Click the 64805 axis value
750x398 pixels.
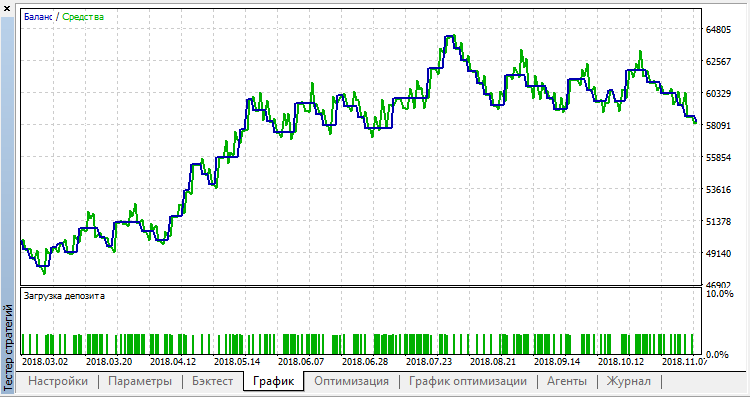click(718, 30)
